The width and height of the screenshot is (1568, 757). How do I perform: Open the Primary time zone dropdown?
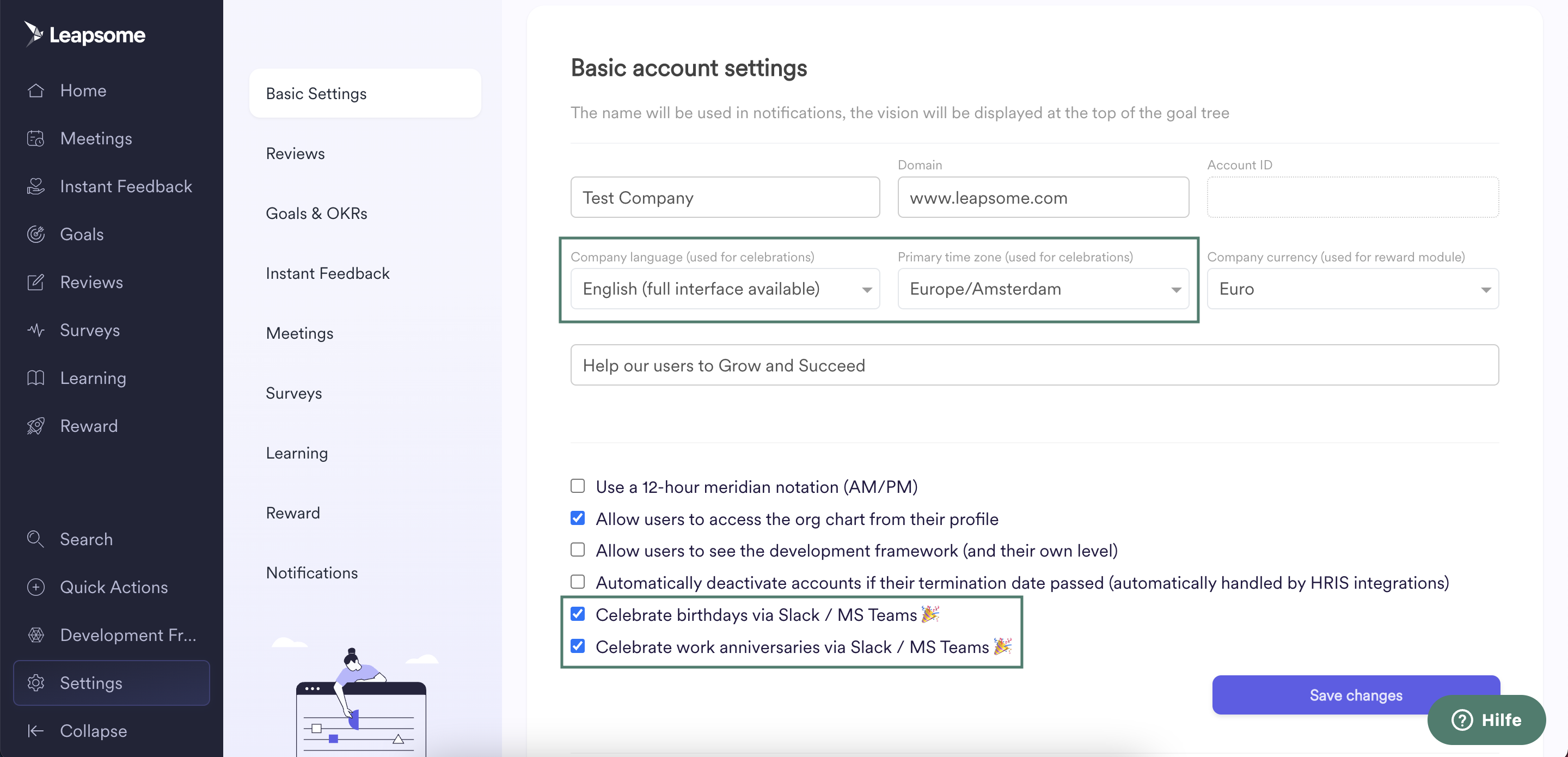[1043, 289]
